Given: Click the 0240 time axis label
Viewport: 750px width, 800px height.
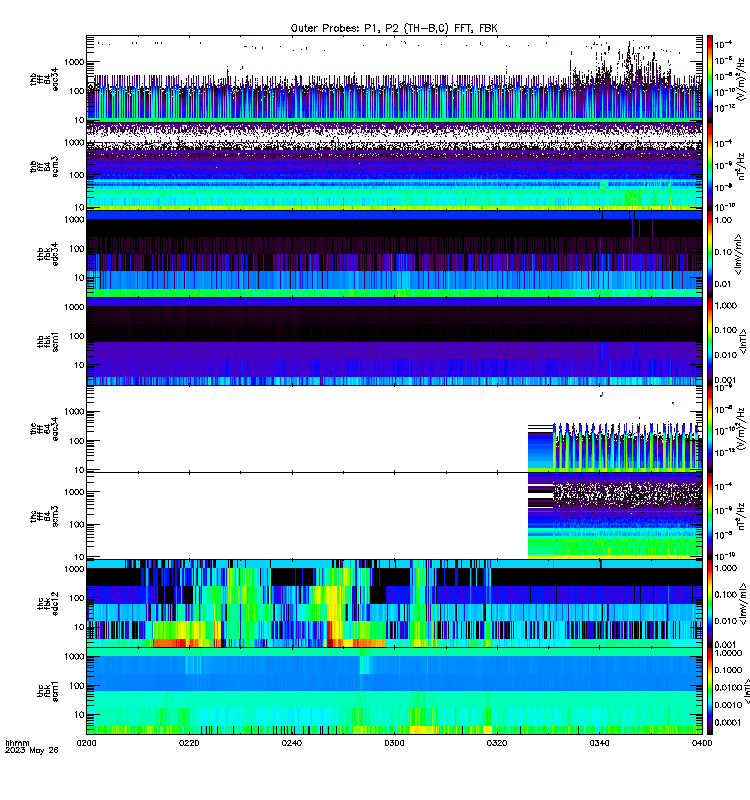Looking at the screenshot, I should pyautogui.click(x=291, y=743).
